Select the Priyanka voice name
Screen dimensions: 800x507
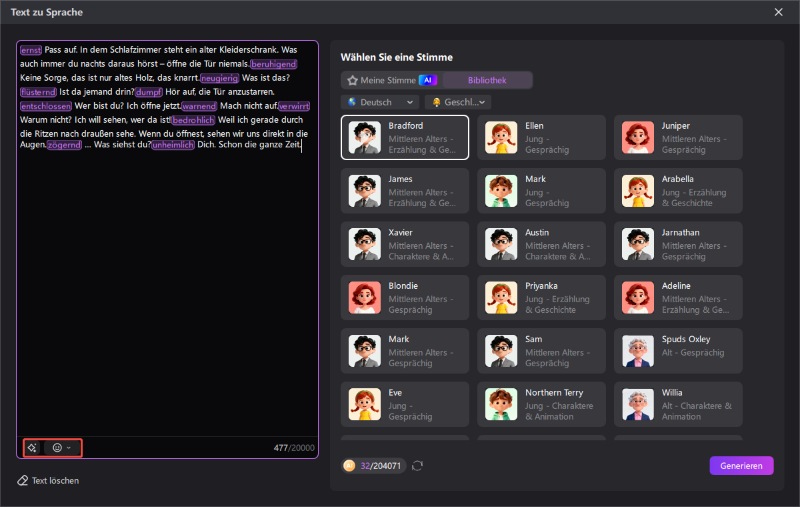(x=541, y=286)
